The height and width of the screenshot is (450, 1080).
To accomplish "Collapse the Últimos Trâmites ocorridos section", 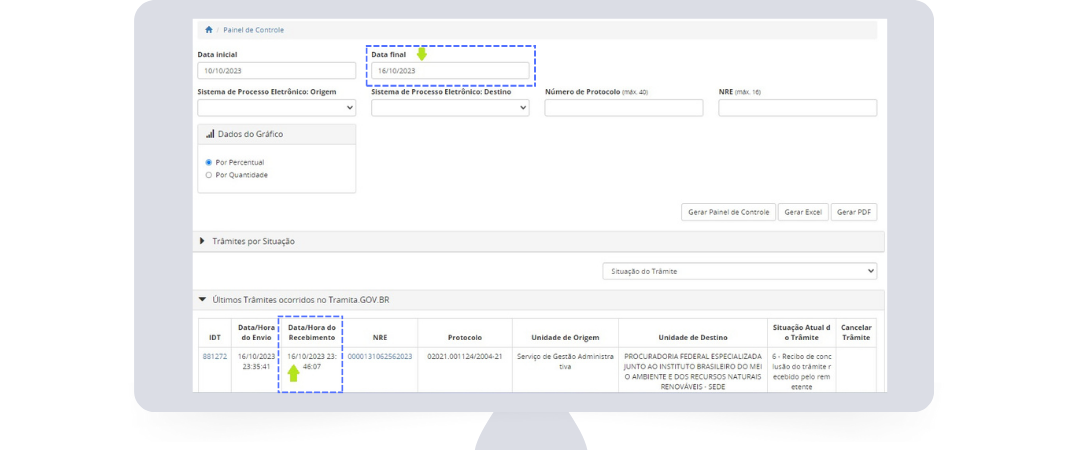I will [202, 299].
